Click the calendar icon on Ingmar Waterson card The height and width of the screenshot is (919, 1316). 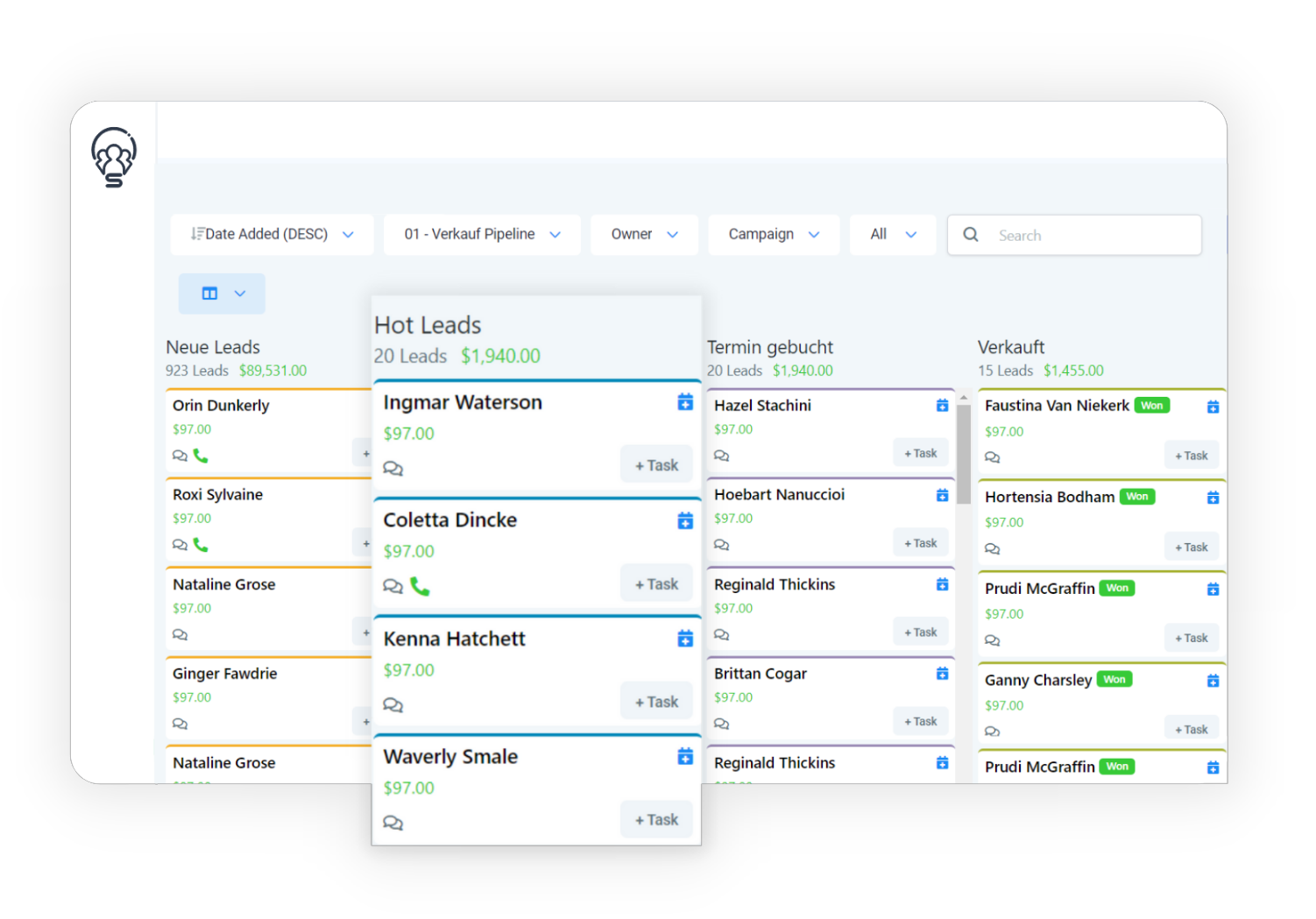point(685,402)
